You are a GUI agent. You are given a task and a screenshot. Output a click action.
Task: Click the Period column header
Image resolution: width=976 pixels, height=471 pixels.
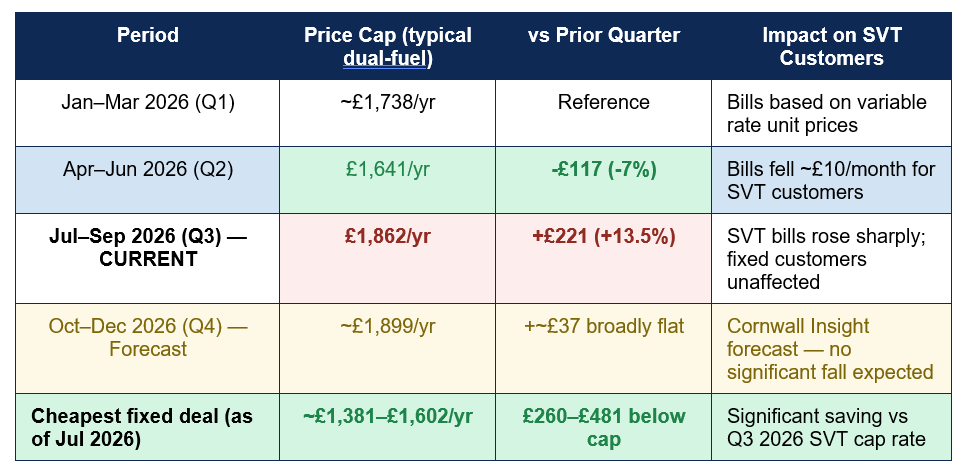tap(148, 46)
